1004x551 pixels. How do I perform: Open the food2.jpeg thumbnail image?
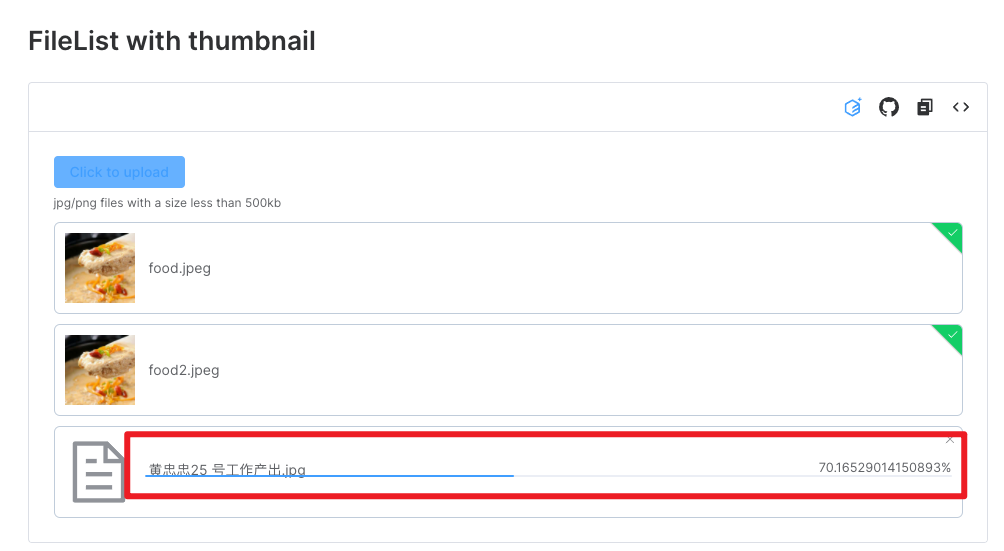[100, 370]
